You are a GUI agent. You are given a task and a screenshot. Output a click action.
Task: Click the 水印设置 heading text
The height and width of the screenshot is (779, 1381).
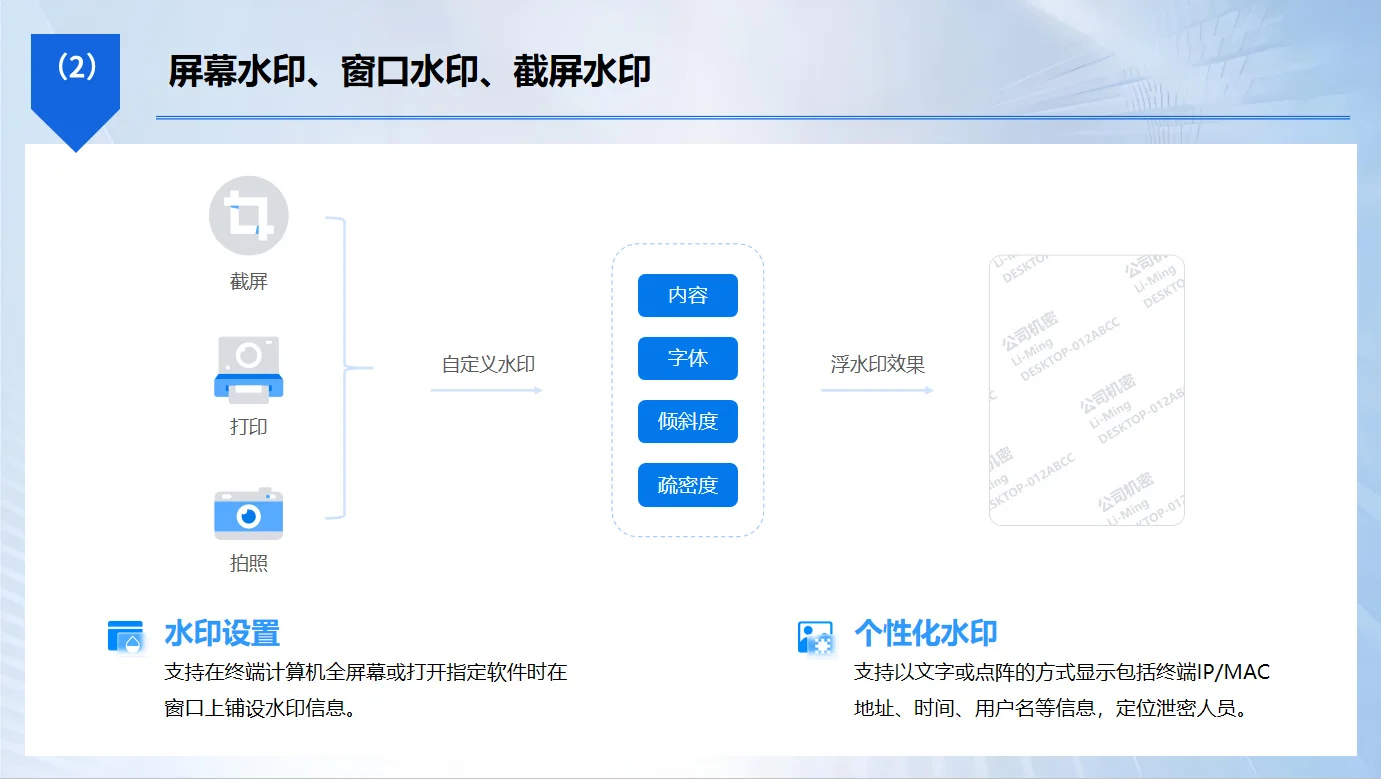coord(220,634)
